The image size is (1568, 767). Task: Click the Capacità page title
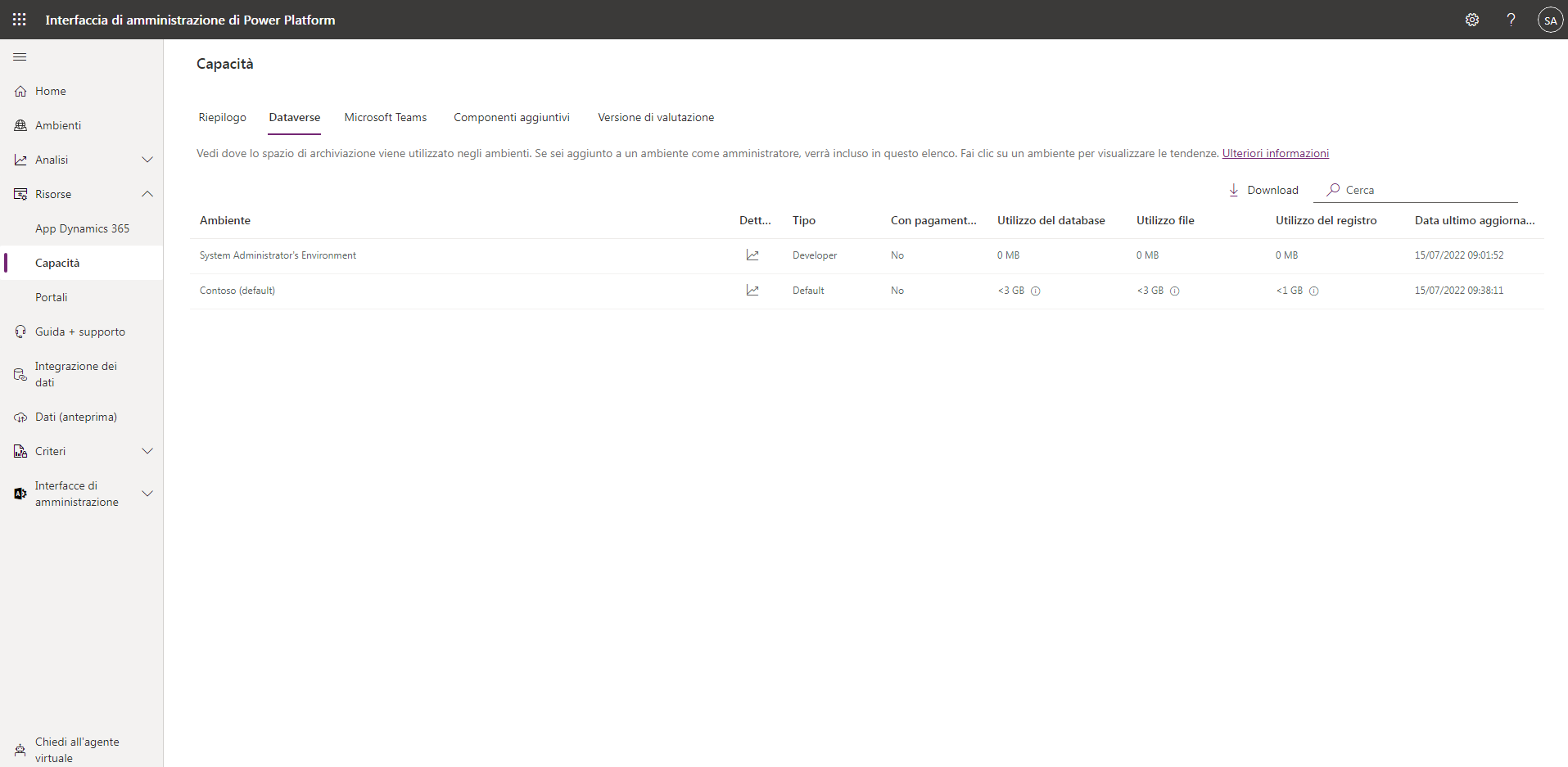(x=225, y=64)
